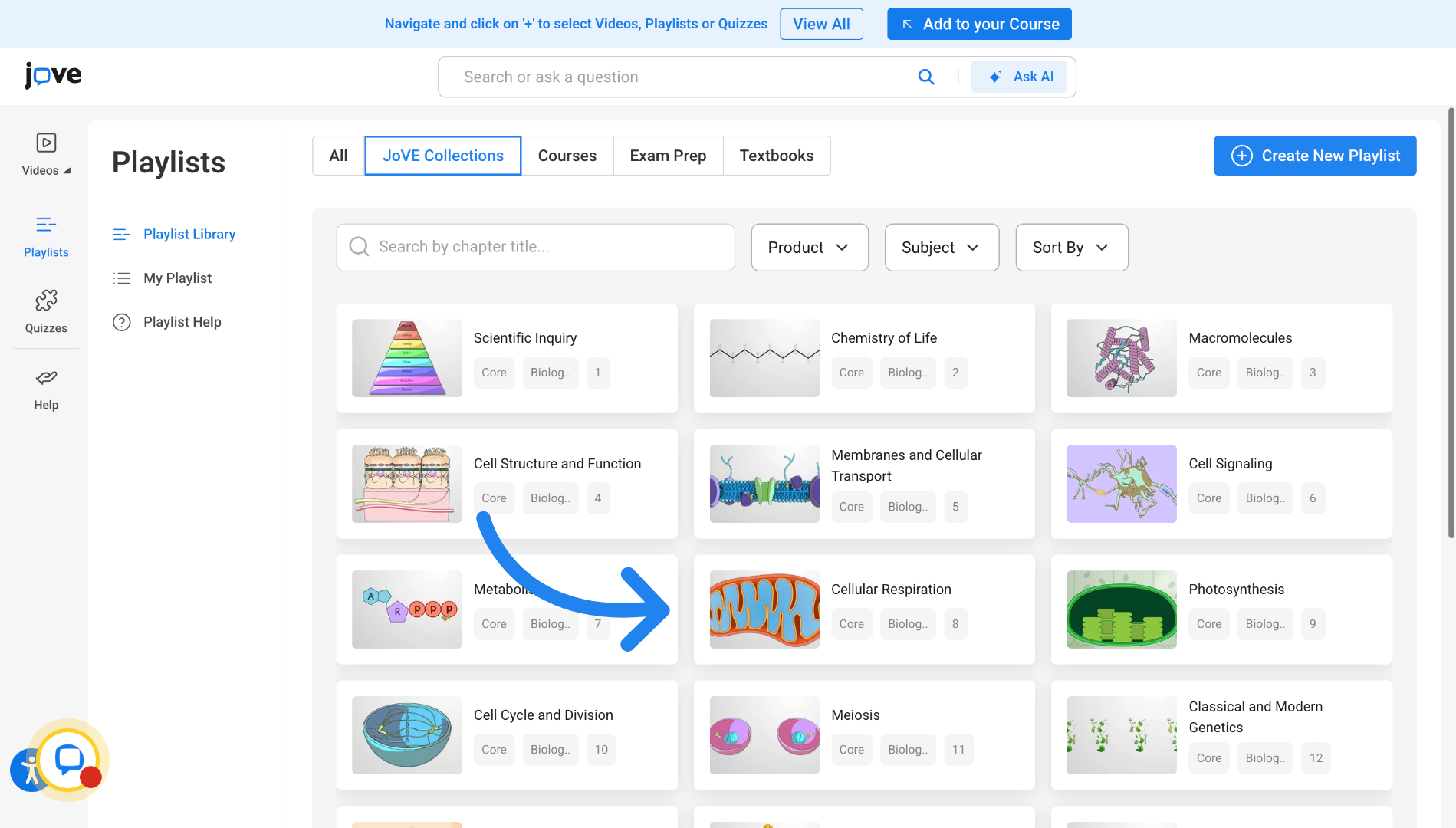The image size is (1456, 828).
Task: Open the Metabolism ATP thumbnail
Action: coord(407,609)
